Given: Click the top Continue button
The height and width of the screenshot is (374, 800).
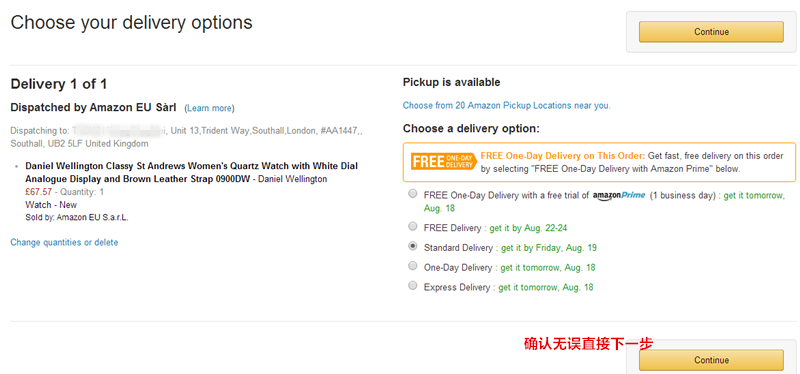Looking at the screenshot, I should 711,32.
